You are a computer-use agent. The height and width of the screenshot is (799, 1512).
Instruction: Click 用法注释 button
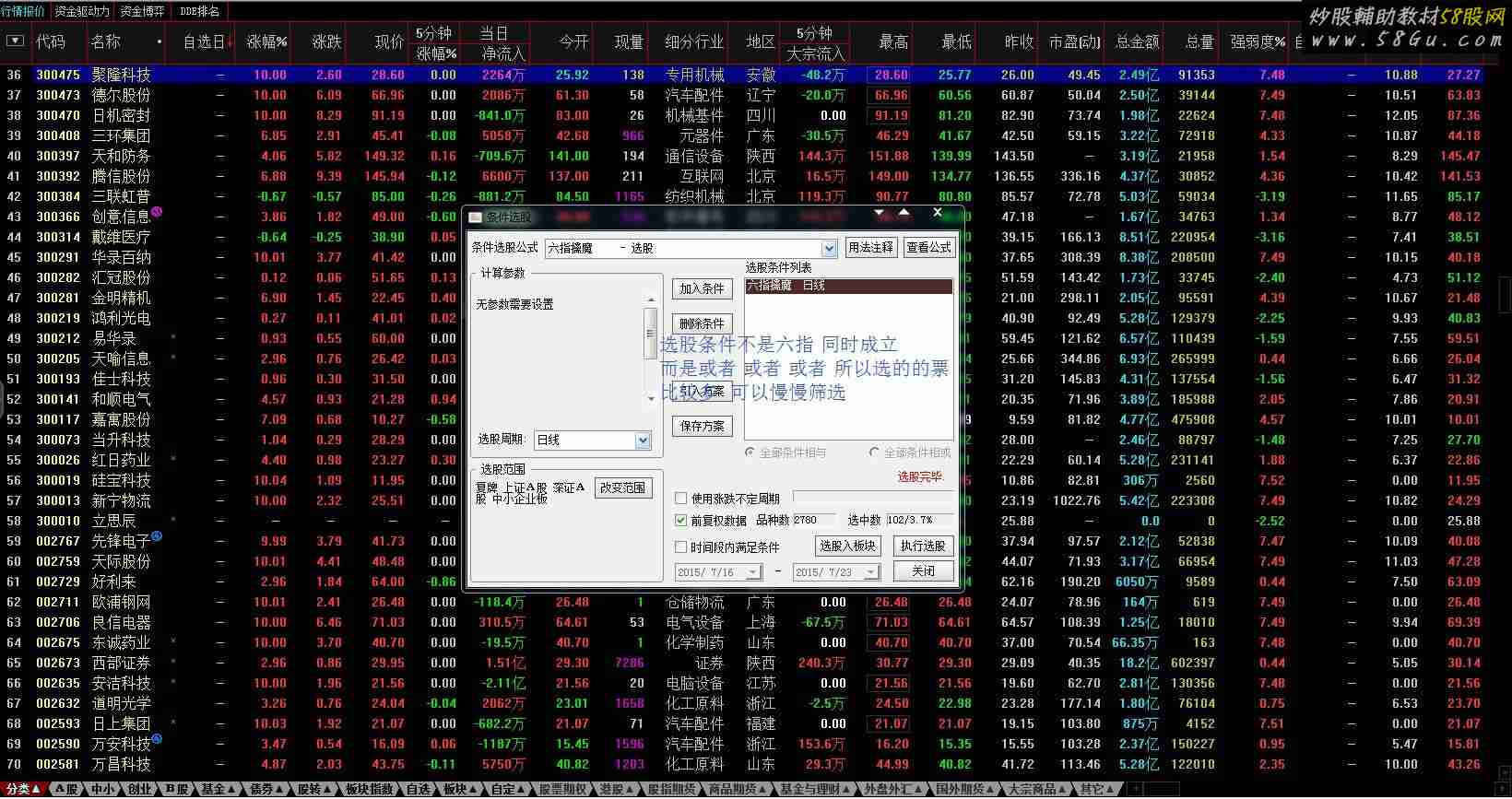pos(870,247)
